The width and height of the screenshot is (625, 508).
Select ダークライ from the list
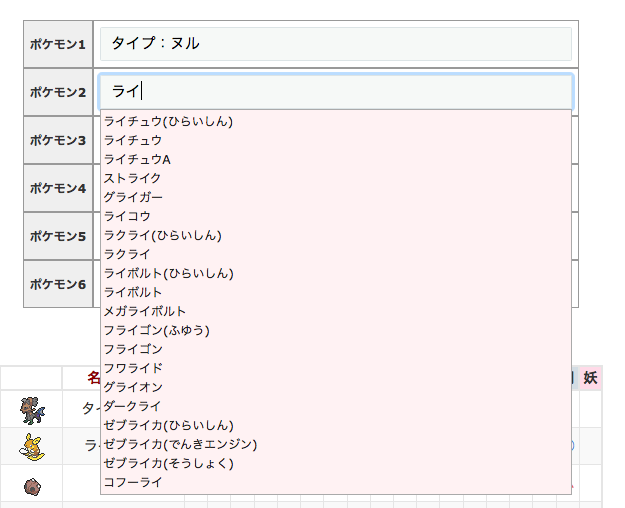click(x=336, y=406)
